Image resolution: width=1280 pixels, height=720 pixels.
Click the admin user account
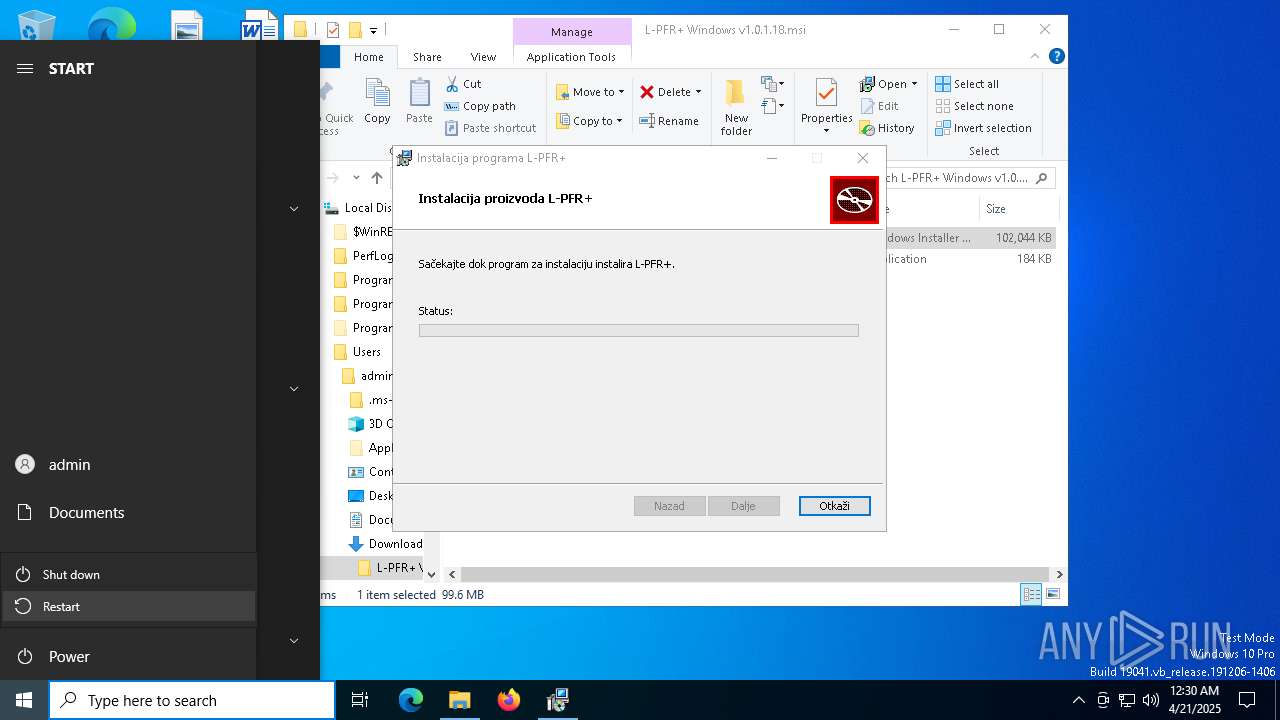tap(128, 464)
